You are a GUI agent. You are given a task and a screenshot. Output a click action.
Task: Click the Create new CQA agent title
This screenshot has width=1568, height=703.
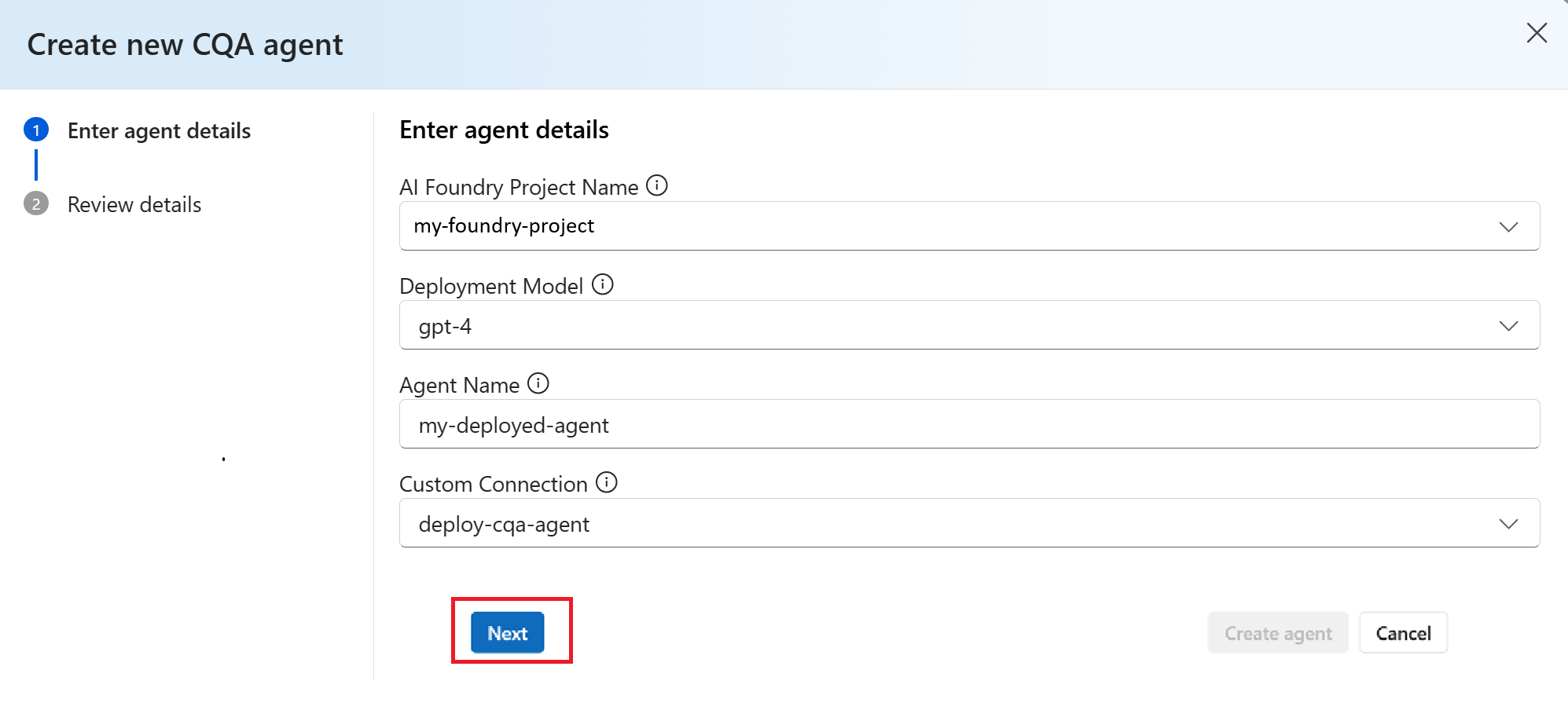[x=185, y=45]
